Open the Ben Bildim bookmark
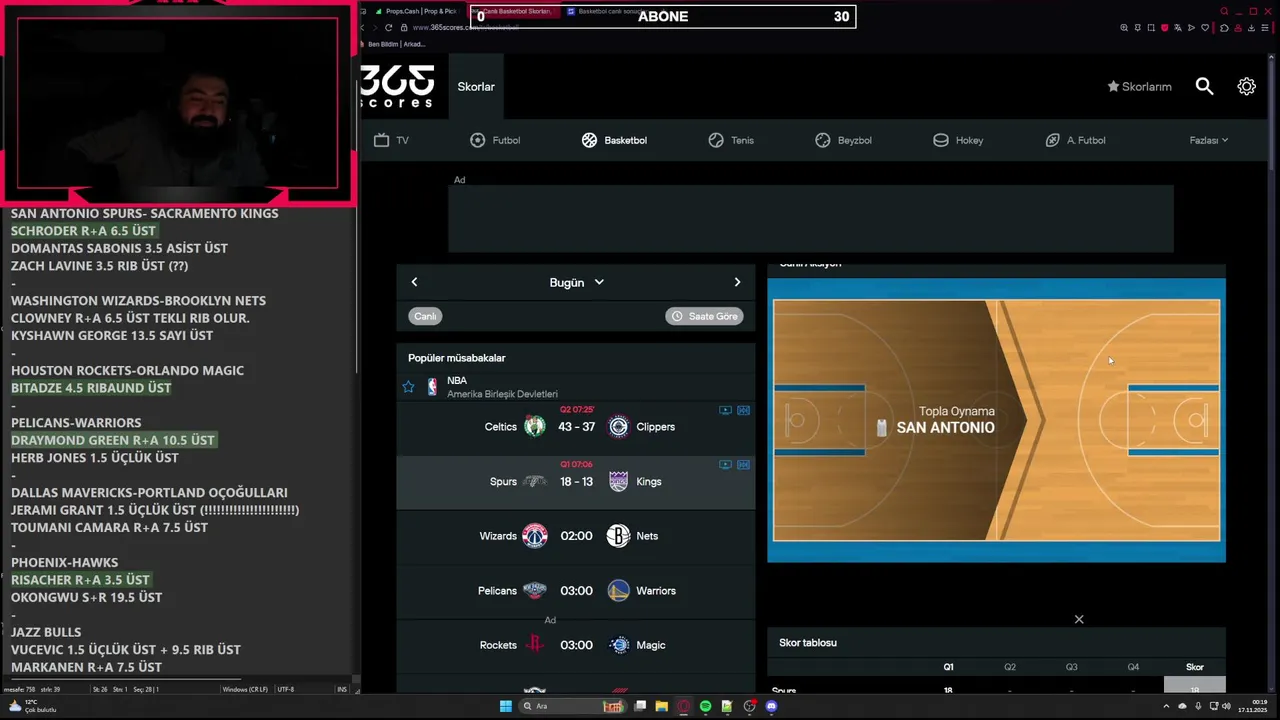The height and width of the screenshot is (720, 1280). (x=397, y=44)
